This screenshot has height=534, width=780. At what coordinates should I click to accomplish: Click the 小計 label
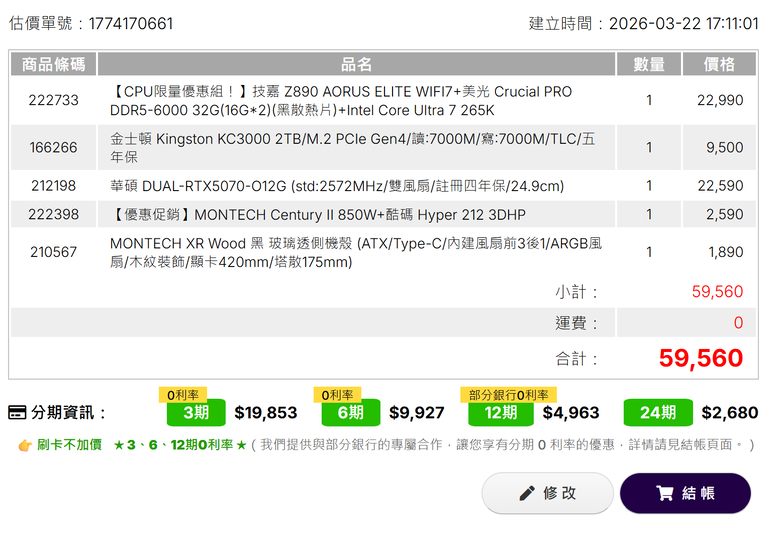[x=576, y=292]
